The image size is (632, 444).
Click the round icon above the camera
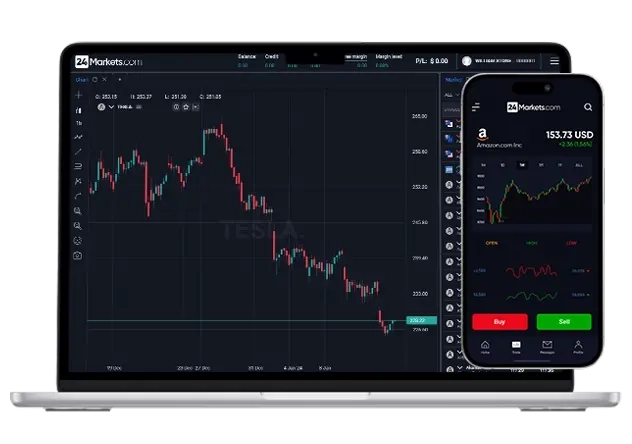tap(78, 241)
